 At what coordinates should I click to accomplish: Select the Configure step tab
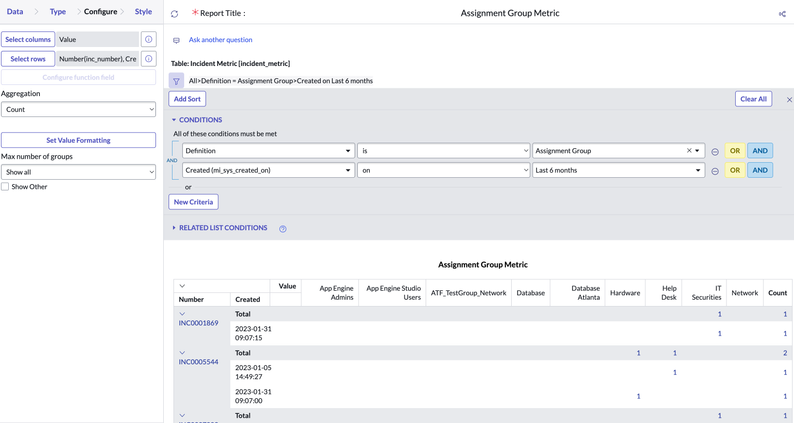point(100,11)
